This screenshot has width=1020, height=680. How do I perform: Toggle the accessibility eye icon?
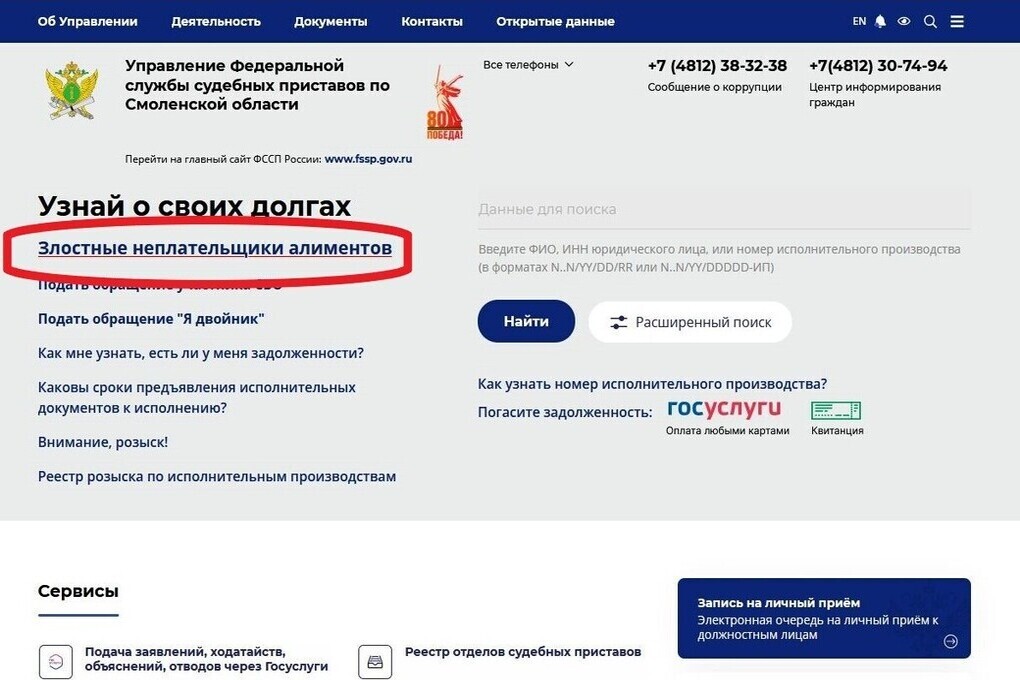[904, 21]
